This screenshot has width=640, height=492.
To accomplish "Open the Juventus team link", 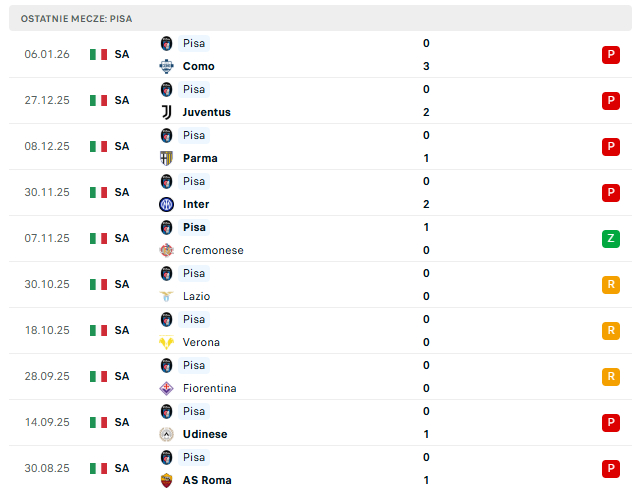I will point(206,112).
